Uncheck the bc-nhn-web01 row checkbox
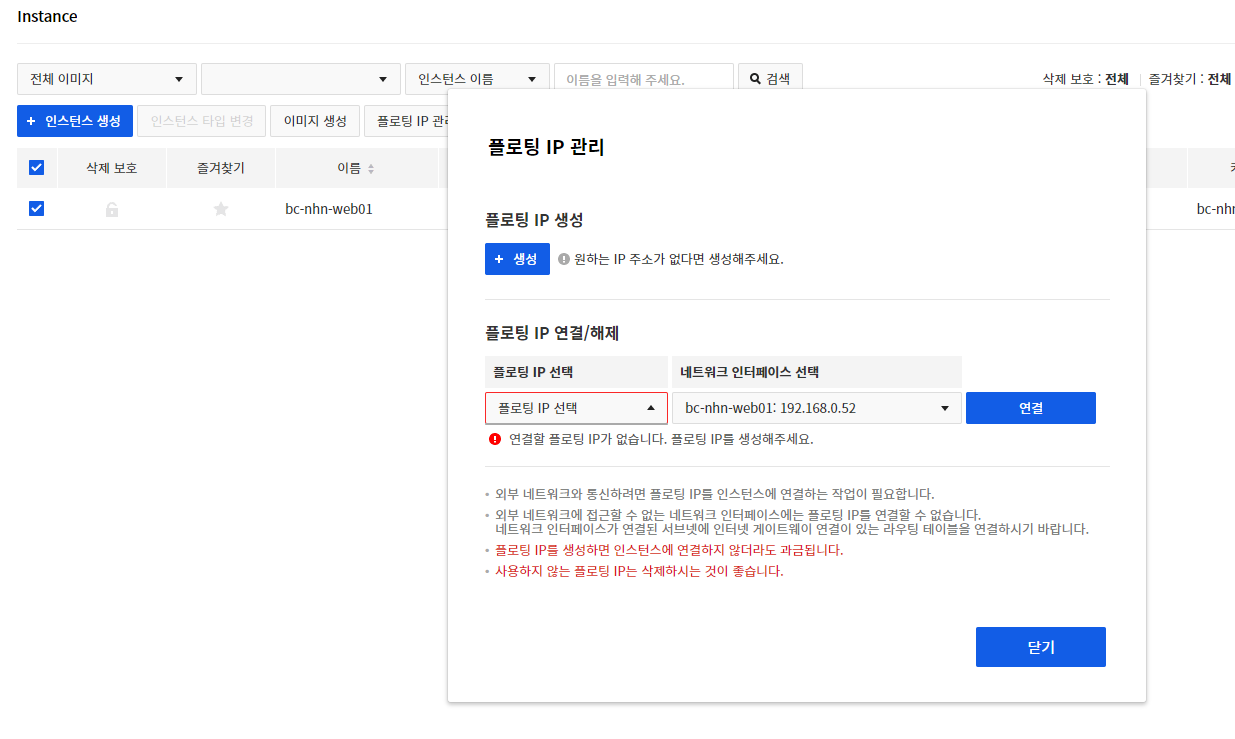Viewport: 1235px width, 739px height. (36, 209)
